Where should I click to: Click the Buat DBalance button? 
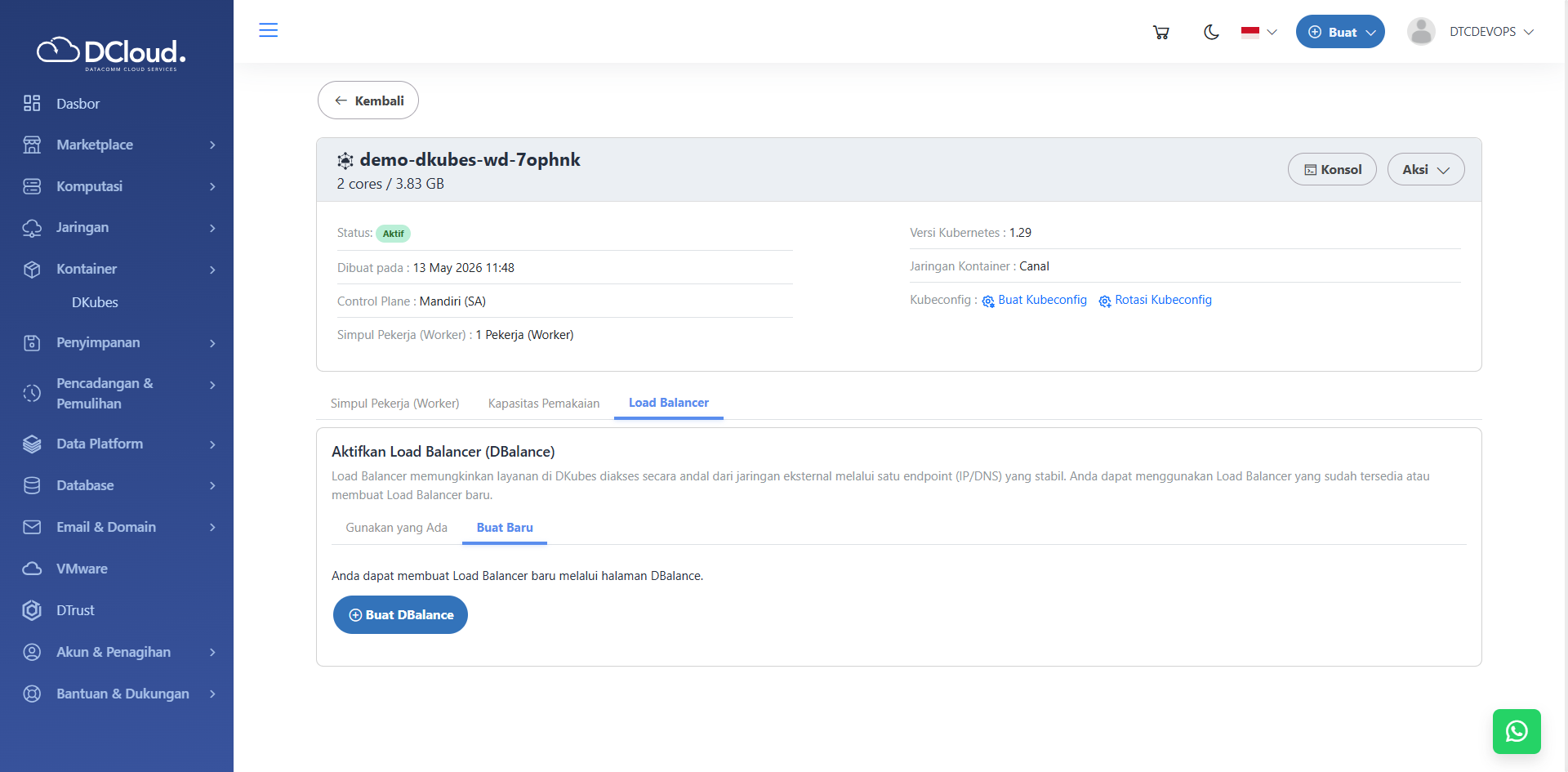(x=400, y=614)
